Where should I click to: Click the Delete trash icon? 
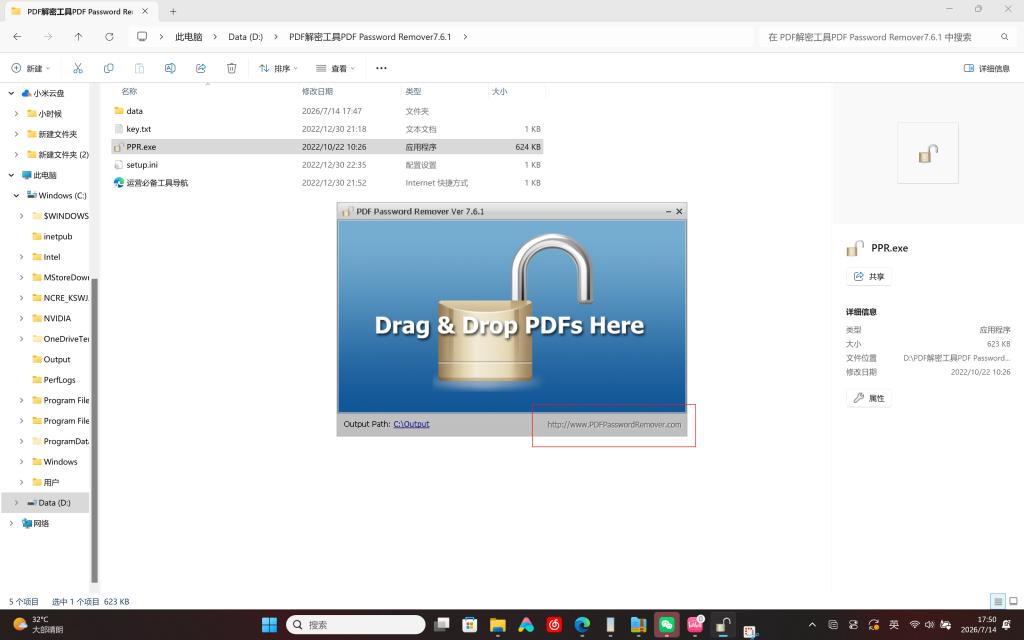coord(231,68)
